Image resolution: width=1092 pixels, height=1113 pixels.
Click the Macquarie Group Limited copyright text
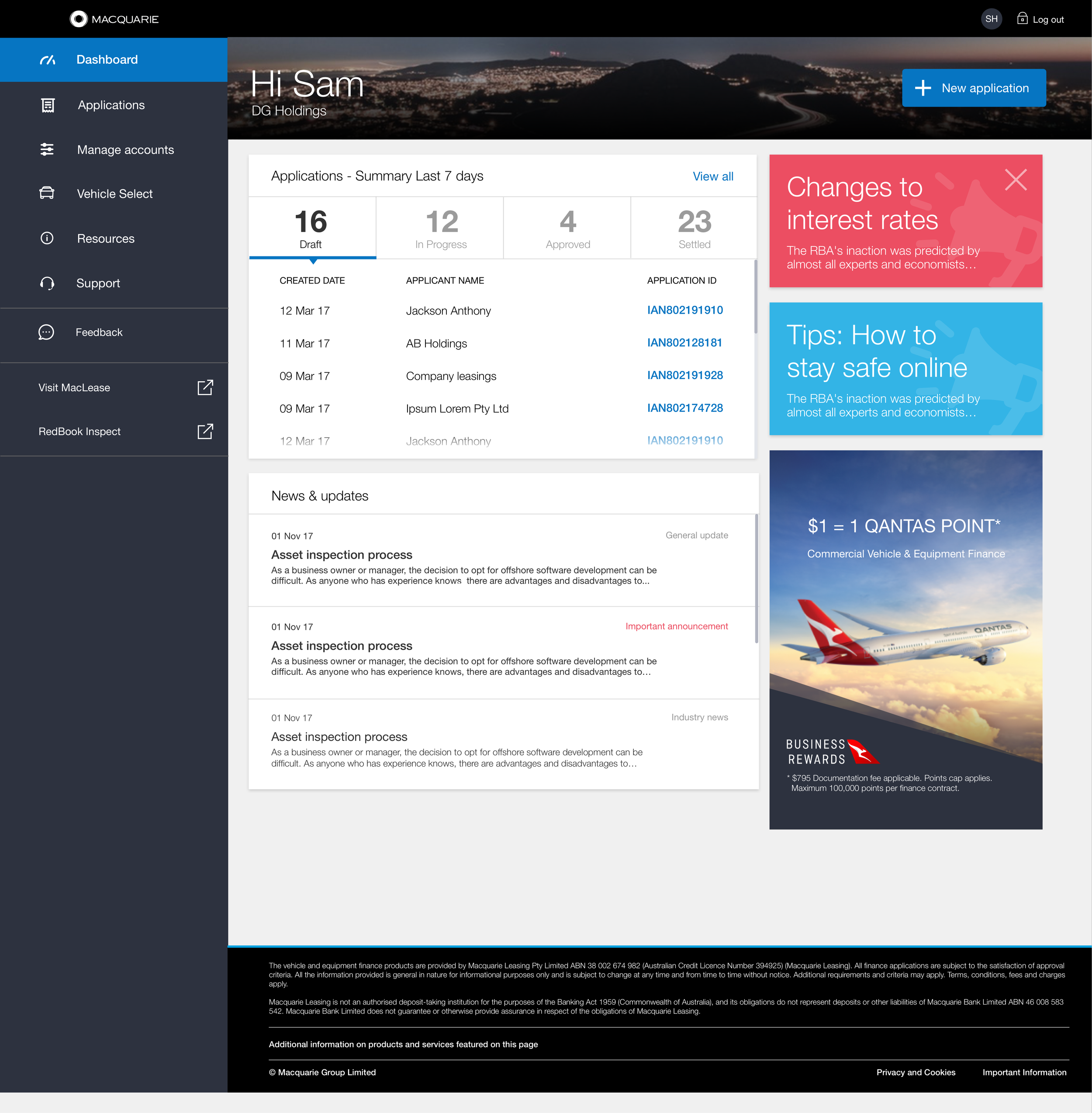322,1072
